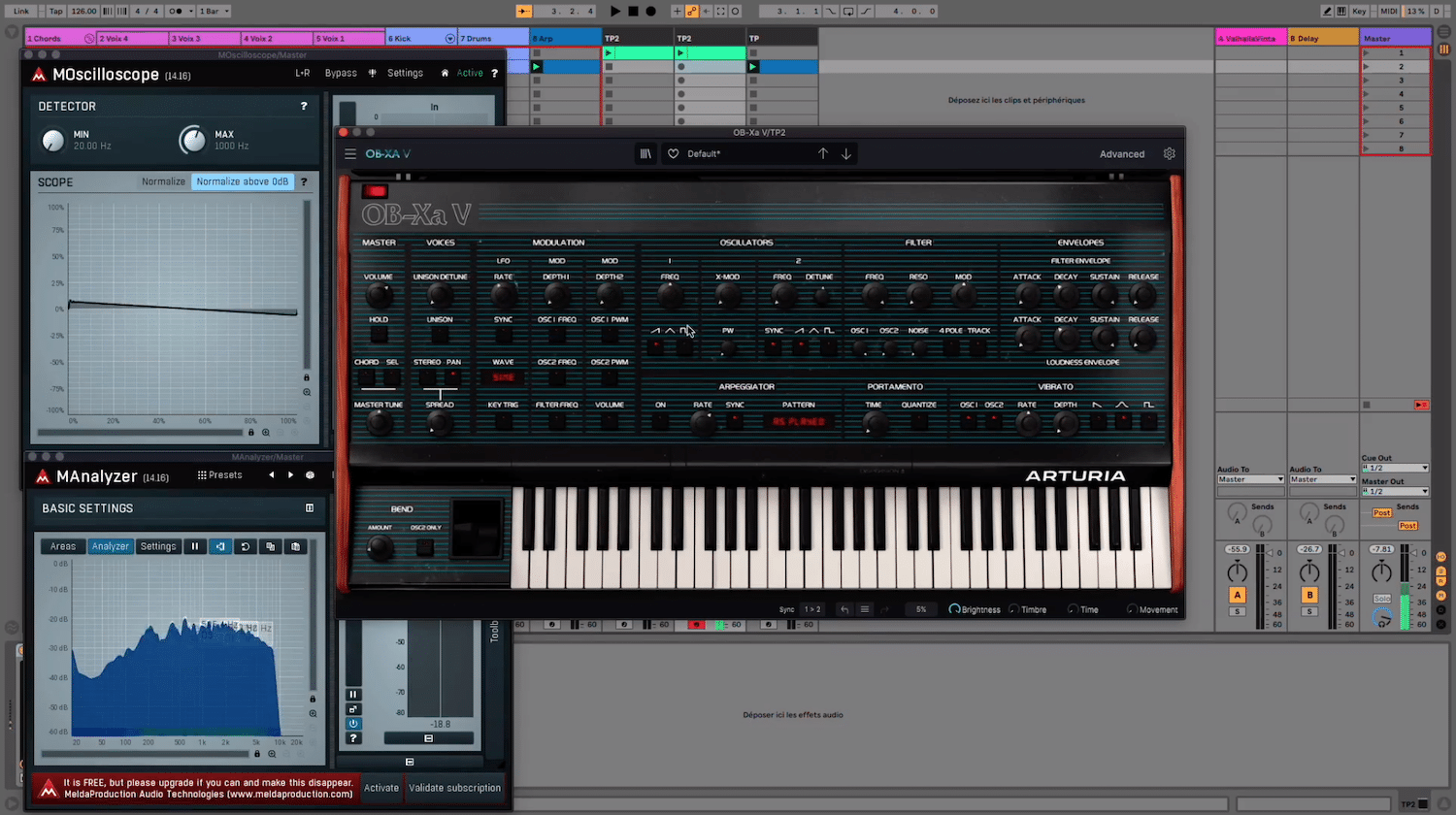Screen dimensions: 1456x815
Task: Load the previous OB-Xa V preset with up arrow
Action: click(823, 154)
